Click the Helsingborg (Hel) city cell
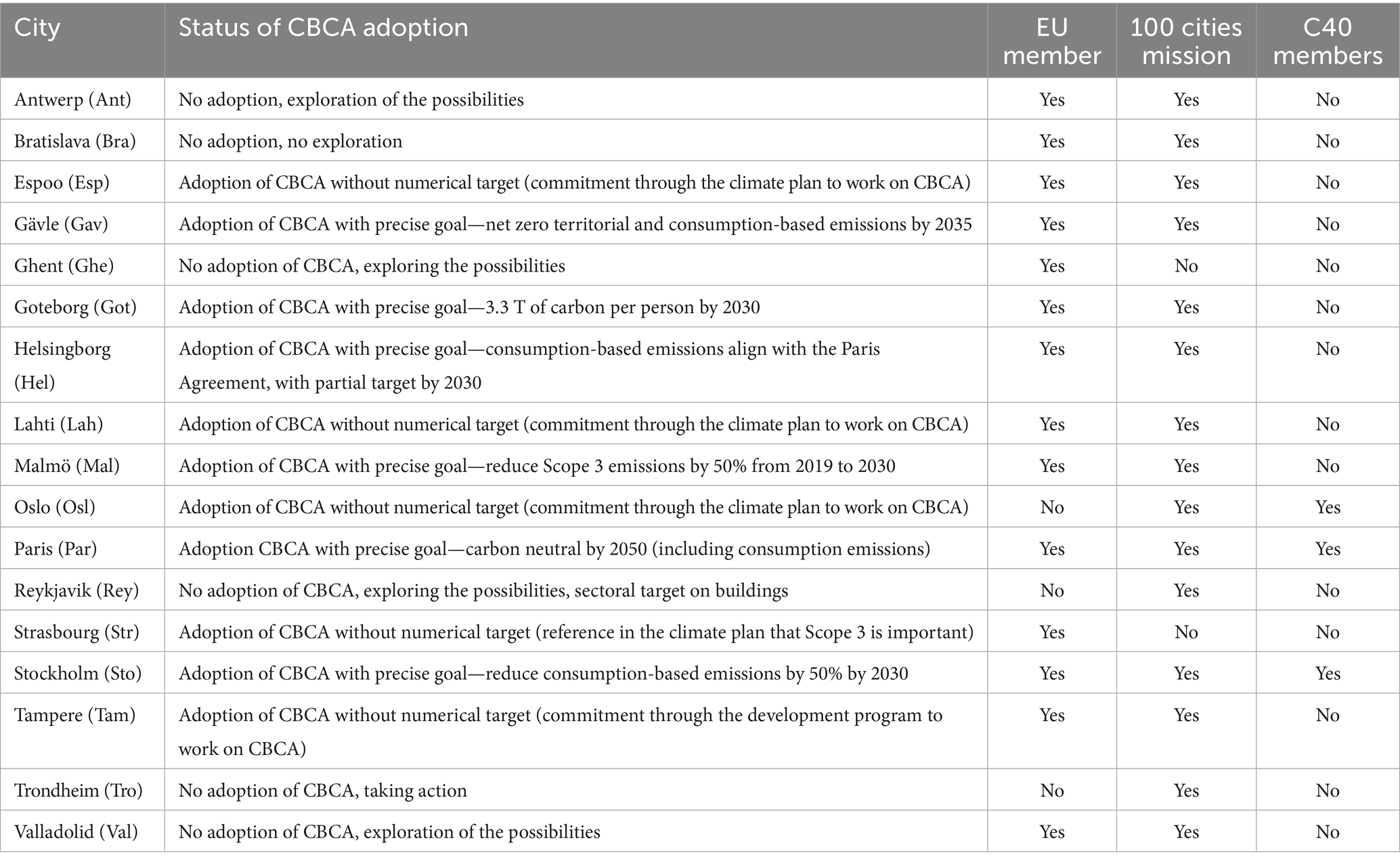The height and width of the screenshot is (864, 1400). pyautogui.click(x=62, y=365)
